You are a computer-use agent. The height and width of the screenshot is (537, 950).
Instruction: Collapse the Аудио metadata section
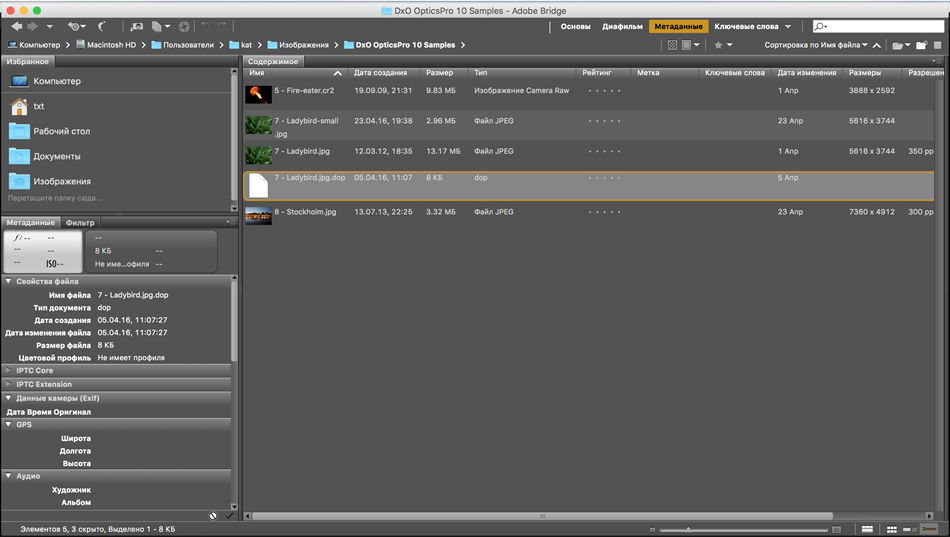coord(8,476)
